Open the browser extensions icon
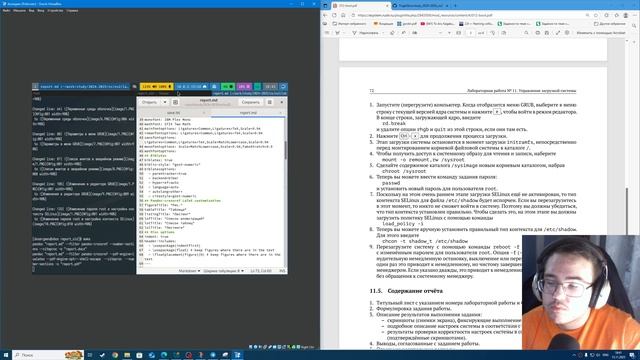Screen dimensions: 640x360 (606, 15)
